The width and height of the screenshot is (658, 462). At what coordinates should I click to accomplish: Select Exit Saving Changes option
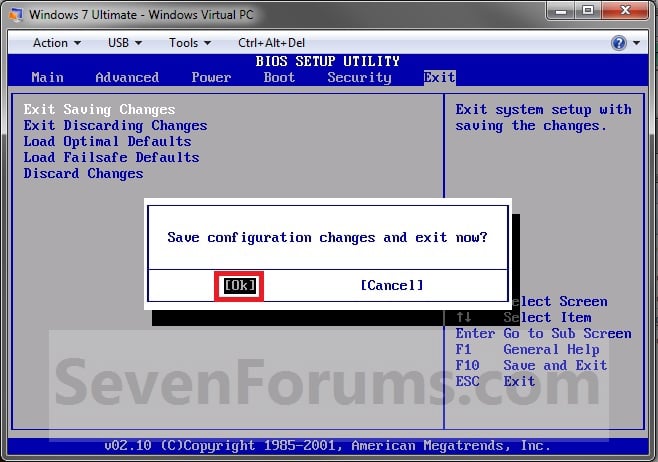(99, 110)
